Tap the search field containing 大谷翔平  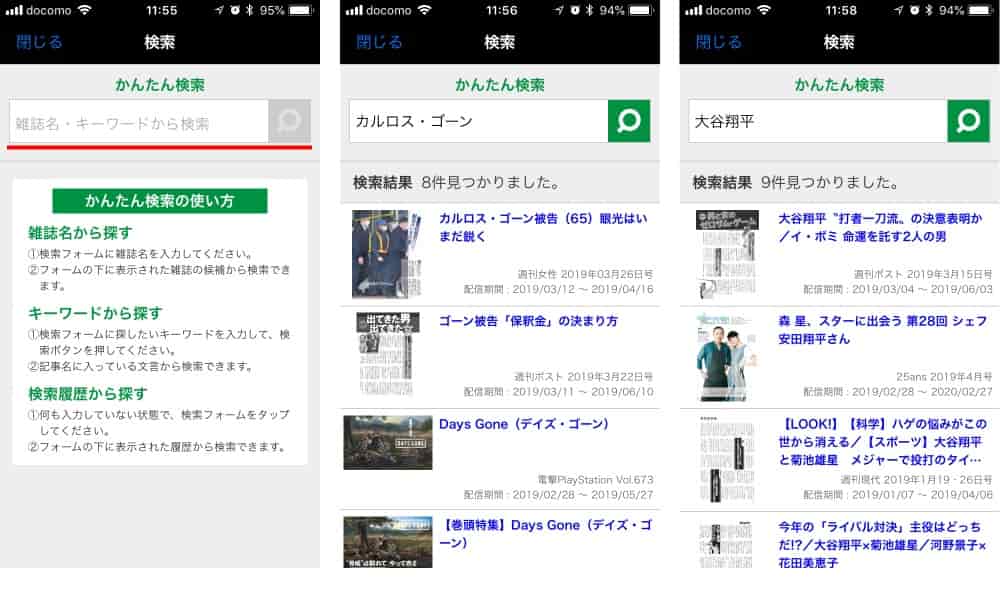pyautogui.click(x=815, y=119)
